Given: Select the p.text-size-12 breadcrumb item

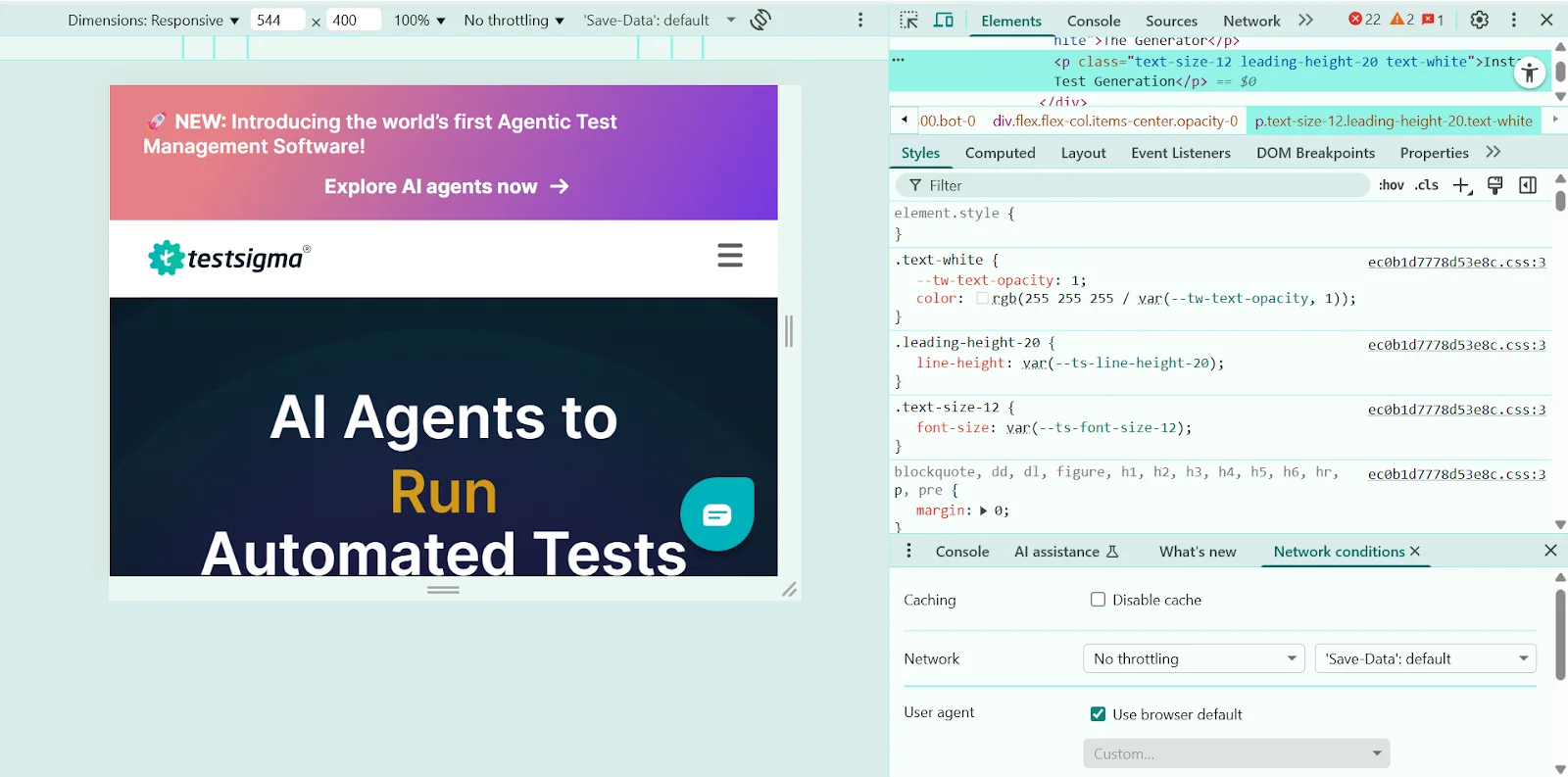Looking at the screenshot, I should pos(1393,121).
